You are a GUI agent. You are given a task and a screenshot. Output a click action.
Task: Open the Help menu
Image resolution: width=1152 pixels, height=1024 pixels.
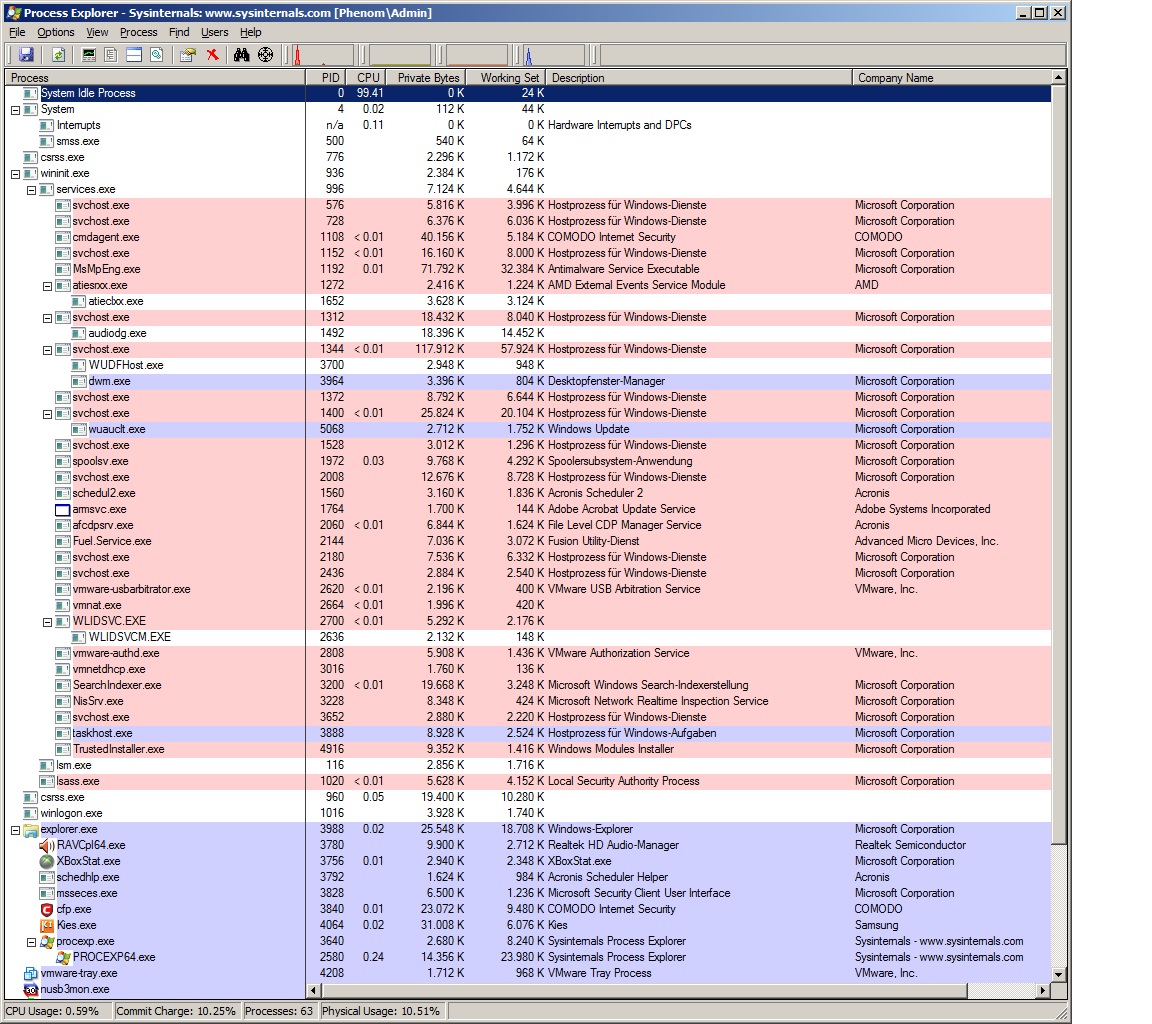click(x=251, y=32)
